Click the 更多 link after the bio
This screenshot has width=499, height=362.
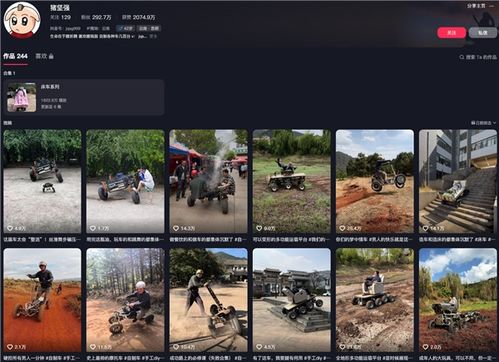pyautogui.click(x=153, y=36)
